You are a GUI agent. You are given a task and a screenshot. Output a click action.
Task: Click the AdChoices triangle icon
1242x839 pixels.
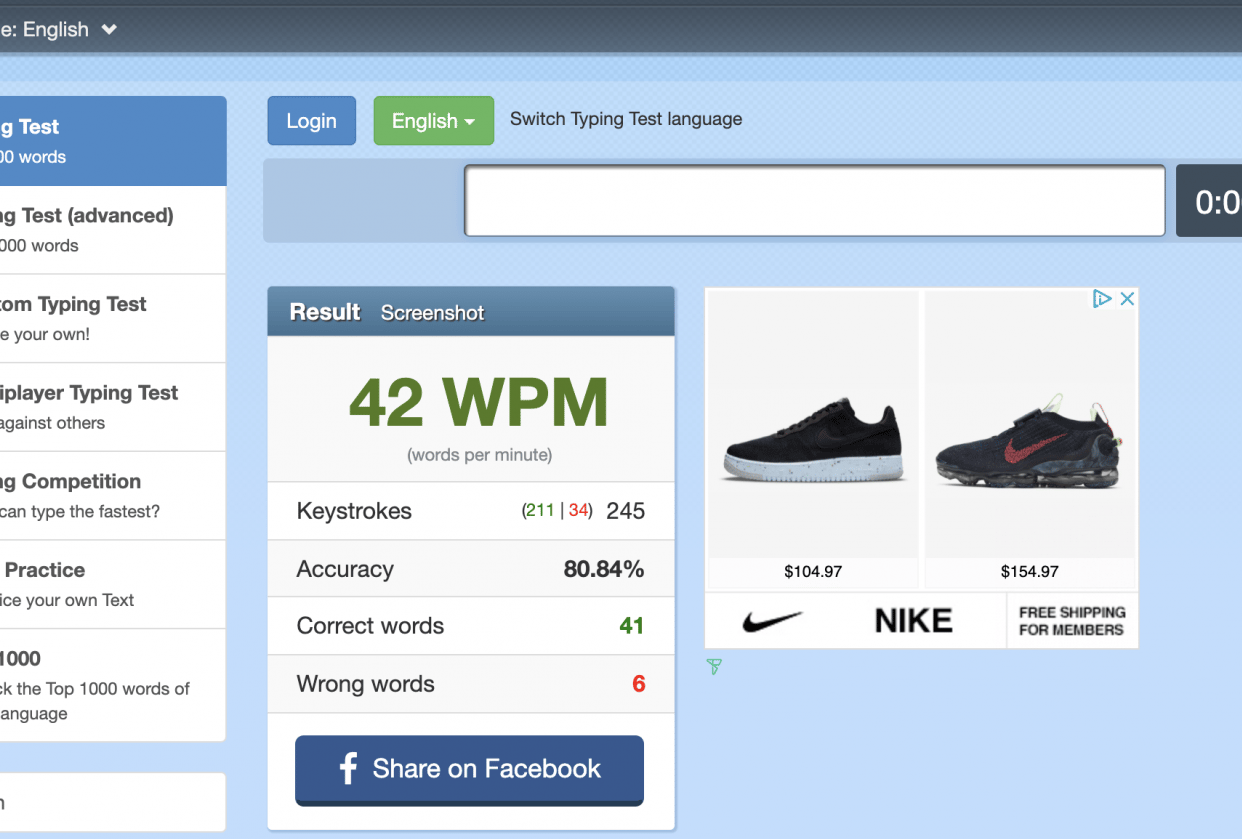[x=1102, y=299]
